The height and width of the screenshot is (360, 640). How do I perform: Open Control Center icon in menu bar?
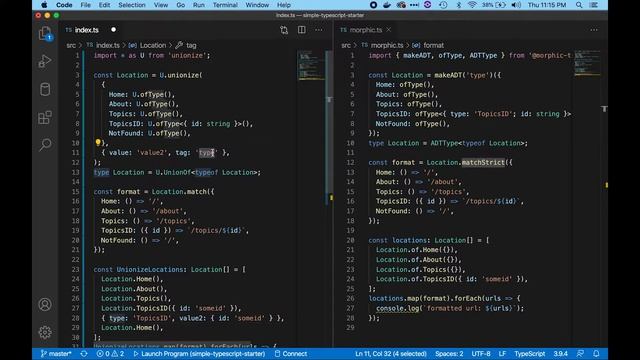(594, 5)
